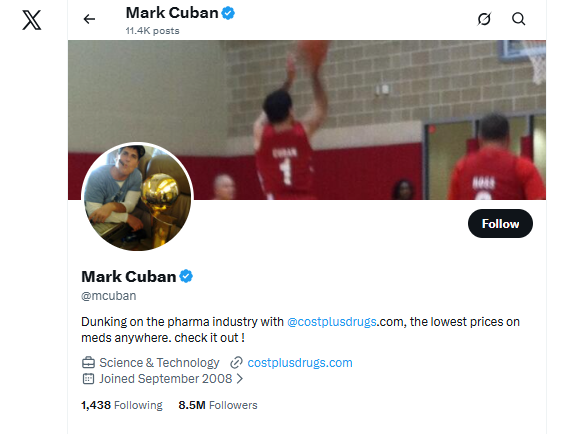Open the search magnifier icon
The height and width of the screenshot is (434, 585).
click(518, 19)
